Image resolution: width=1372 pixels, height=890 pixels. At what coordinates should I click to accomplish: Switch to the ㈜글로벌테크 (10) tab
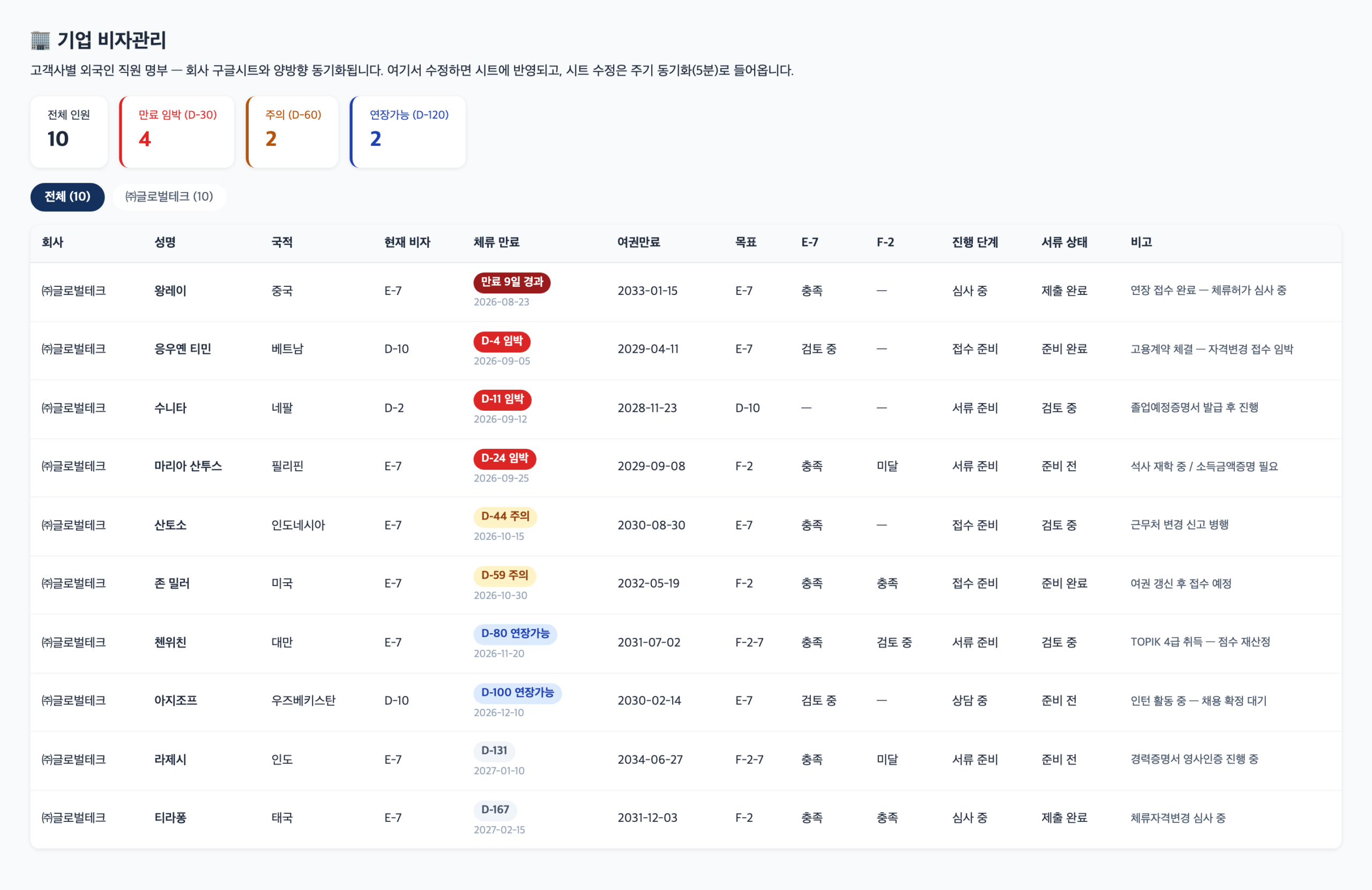169,197
